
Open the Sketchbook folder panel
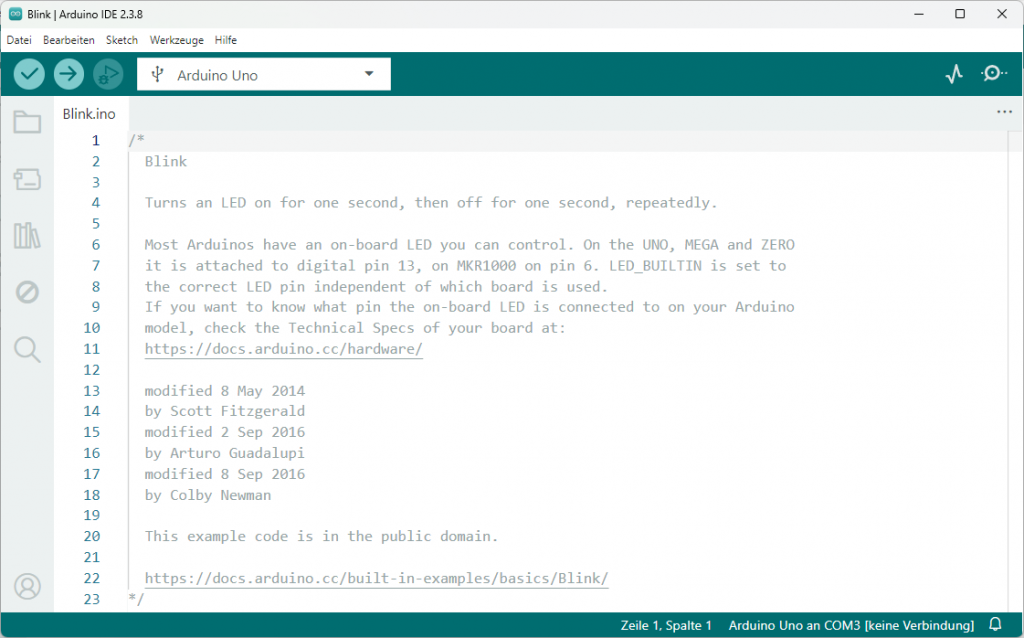point(27,123)
